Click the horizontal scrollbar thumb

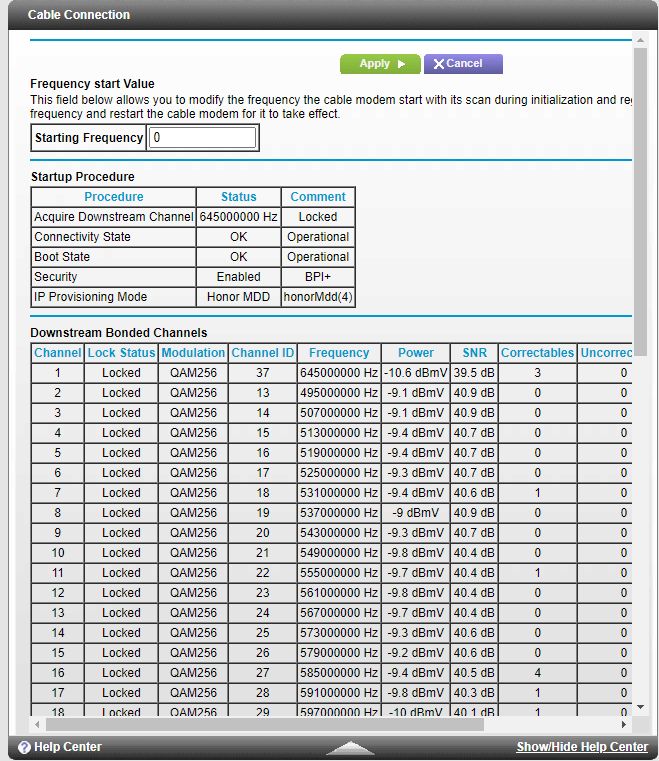tap(265, 724)
